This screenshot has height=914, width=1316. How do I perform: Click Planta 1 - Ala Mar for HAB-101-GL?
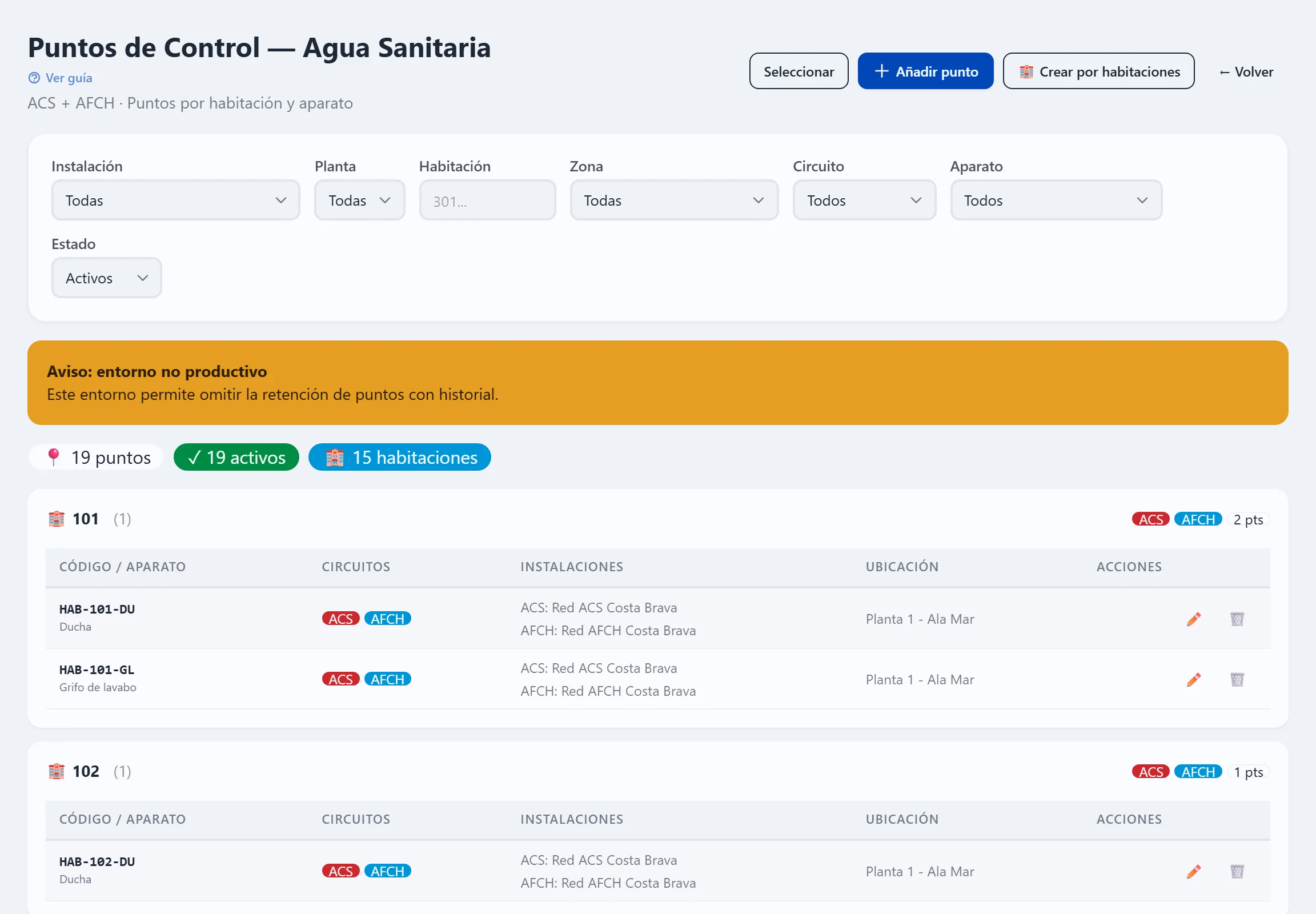pos(920,680)
